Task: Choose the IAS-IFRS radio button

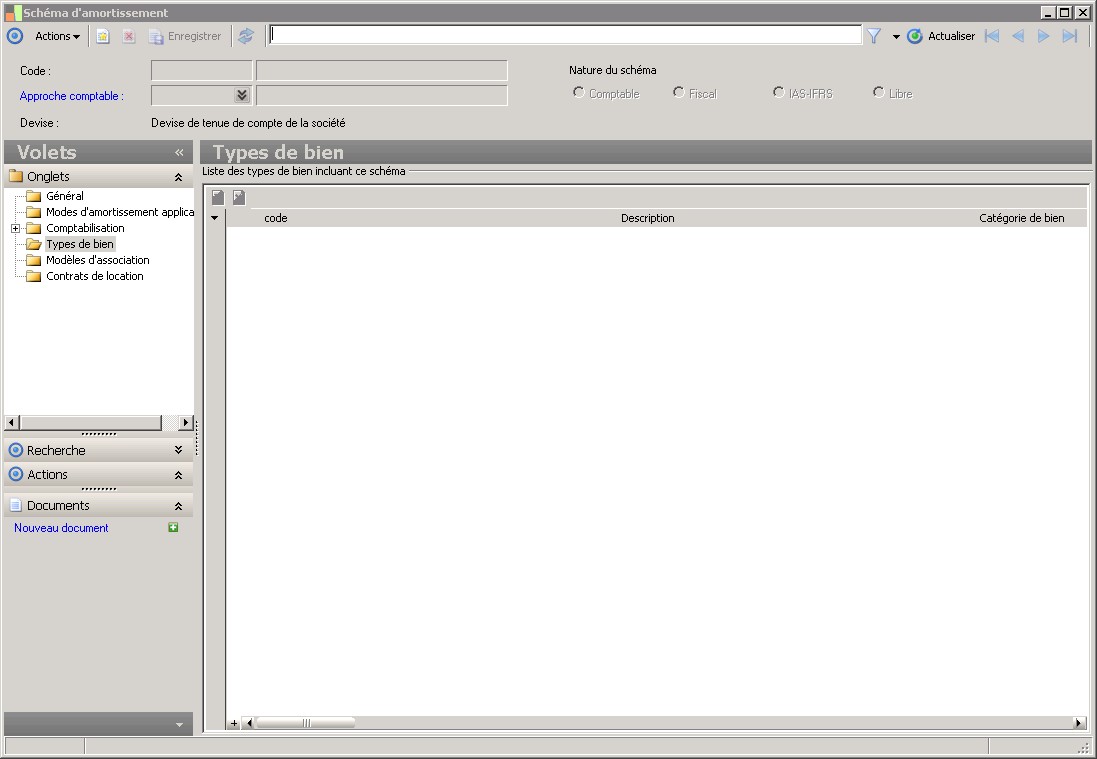Action: 779,93
